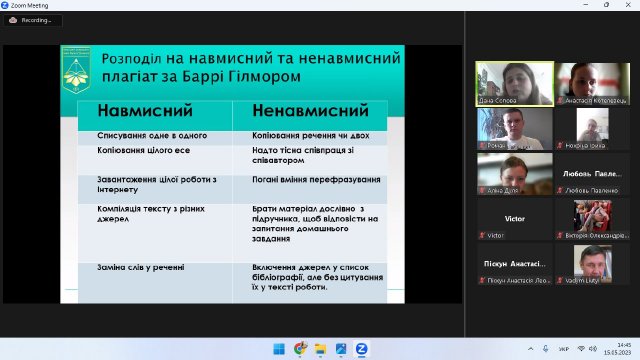Switch to Zoom from its taskbar icon

pyautogui.click(x=362, y=349)
